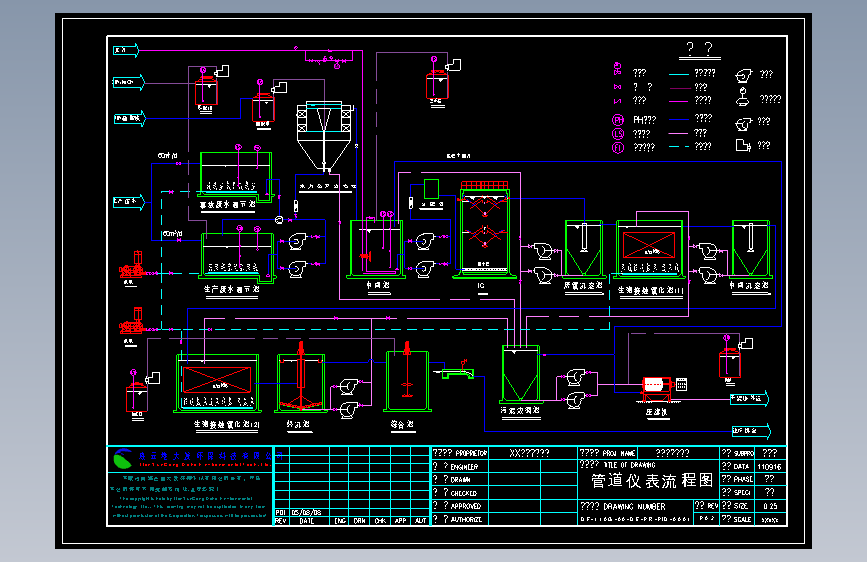Viewport: 867px width, 562px height.
Task: Click the green leaf company logo
Action: [x=122, y=459]
